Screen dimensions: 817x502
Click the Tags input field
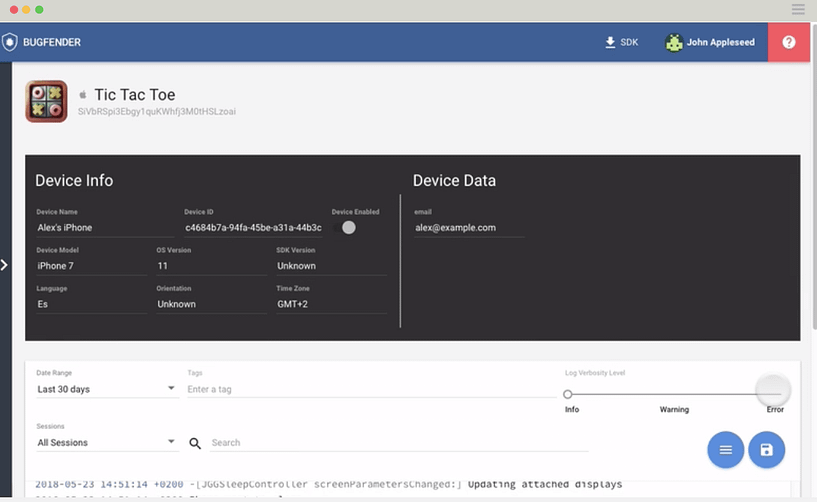pyautogui.click(x=372, y=389)
